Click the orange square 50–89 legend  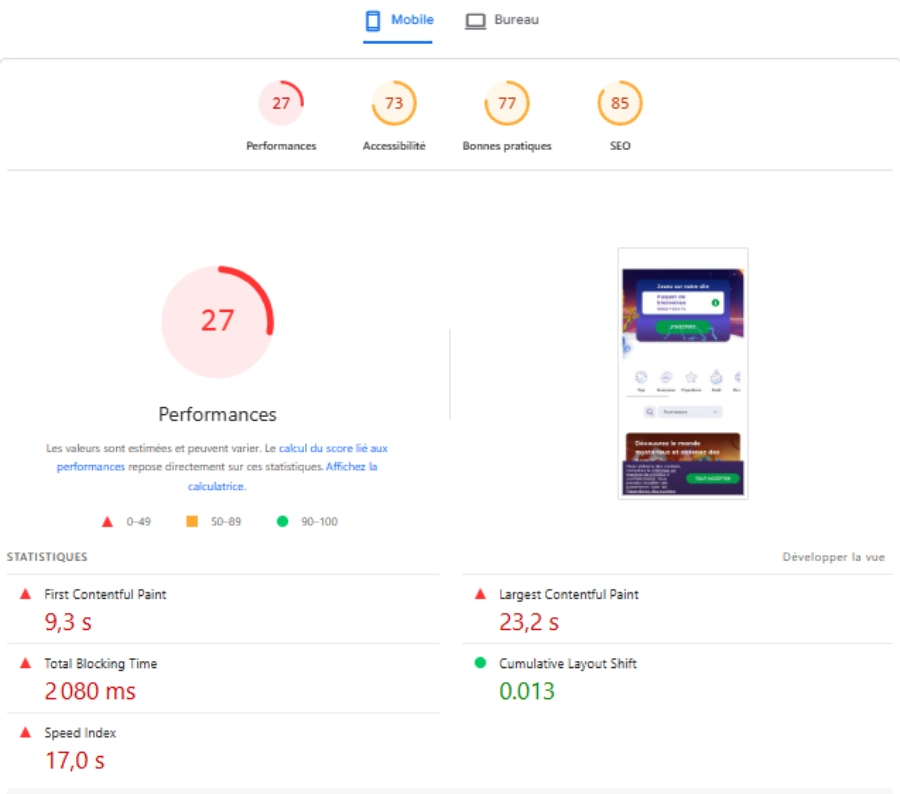192,521
